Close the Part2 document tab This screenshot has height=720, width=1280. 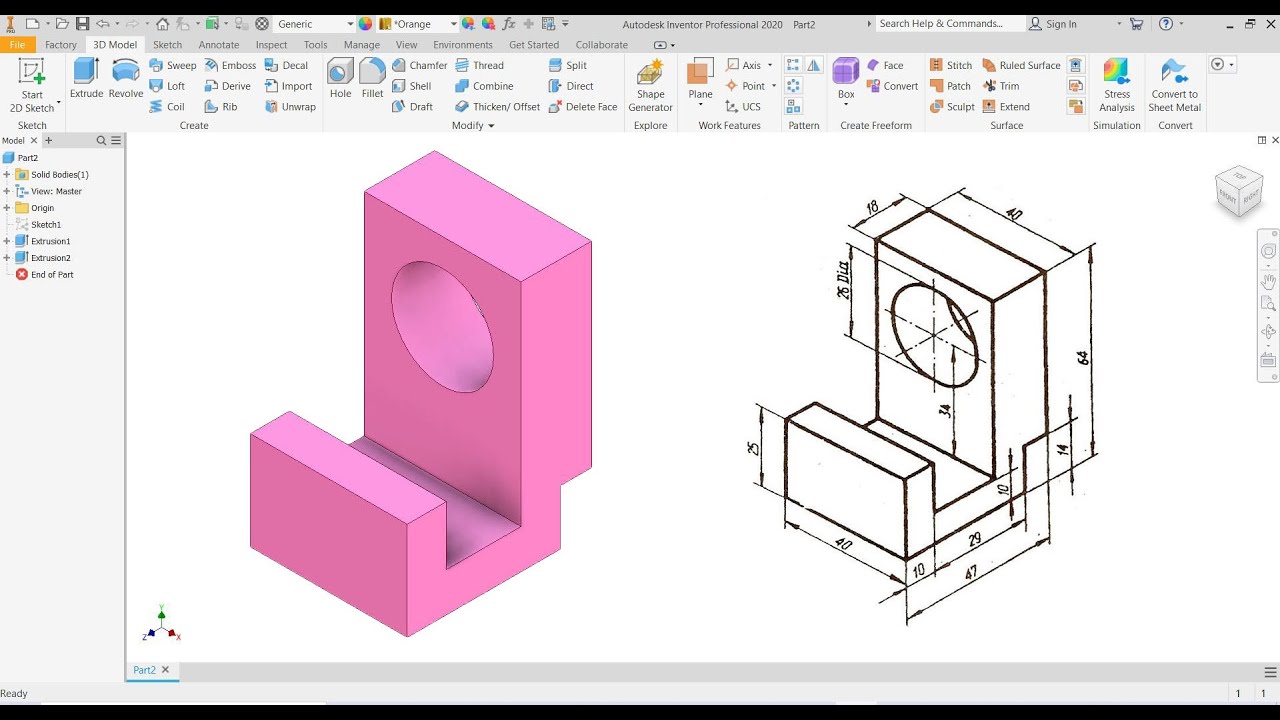166,670
